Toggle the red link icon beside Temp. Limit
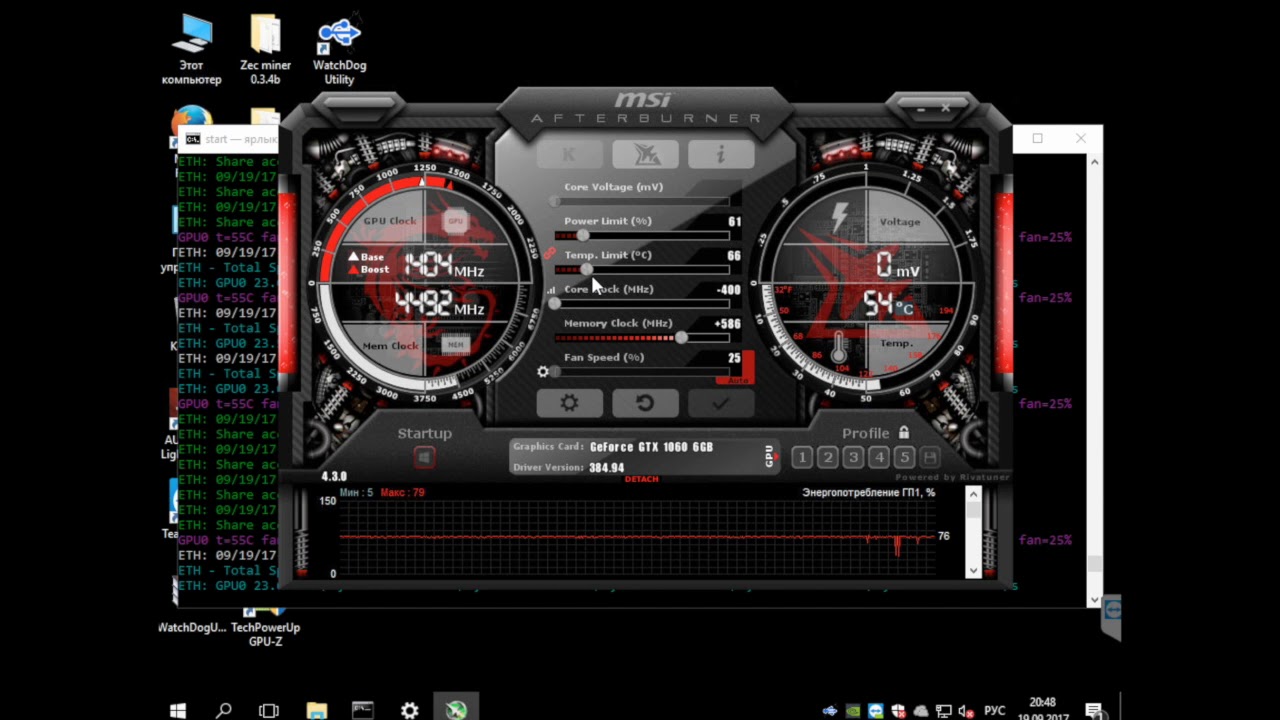This screenshot has width=1280, height=720. (549, 254)
